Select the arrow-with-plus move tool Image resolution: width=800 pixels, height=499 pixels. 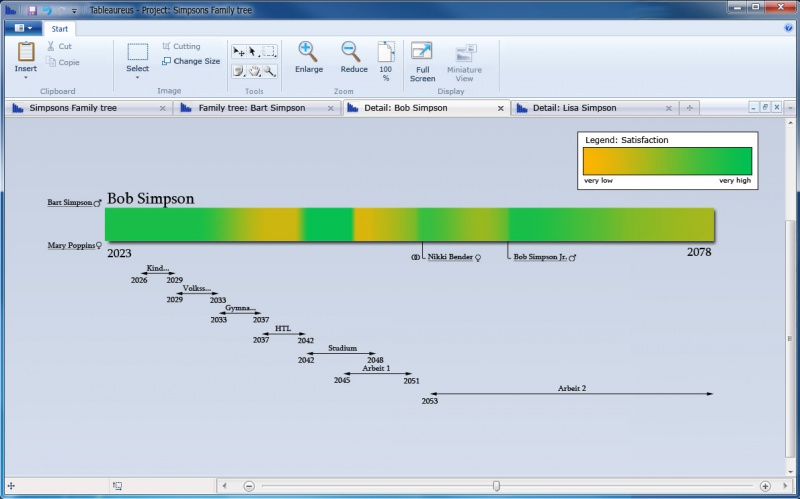[x=239, y=52]
